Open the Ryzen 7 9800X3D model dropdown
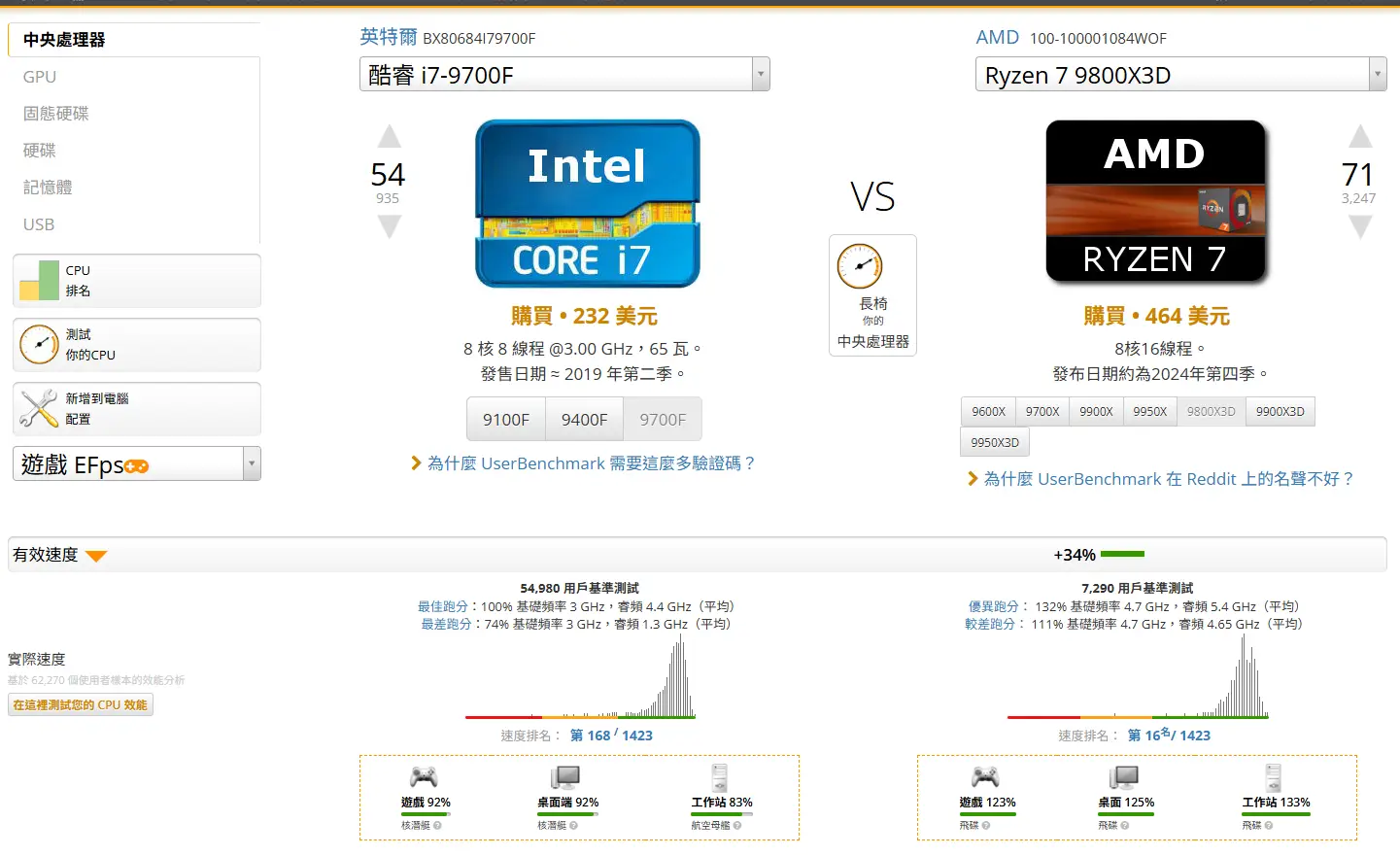 click(x=1376, y=74)
